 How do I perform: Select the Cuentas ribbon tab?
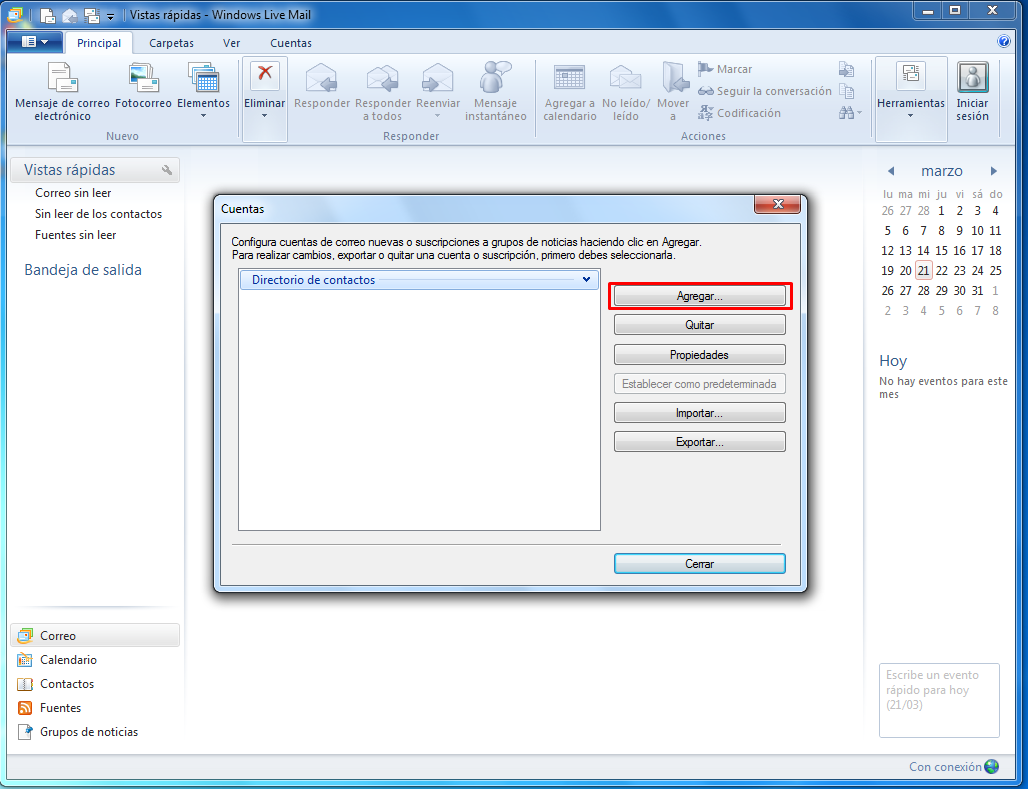coord(291,43)
